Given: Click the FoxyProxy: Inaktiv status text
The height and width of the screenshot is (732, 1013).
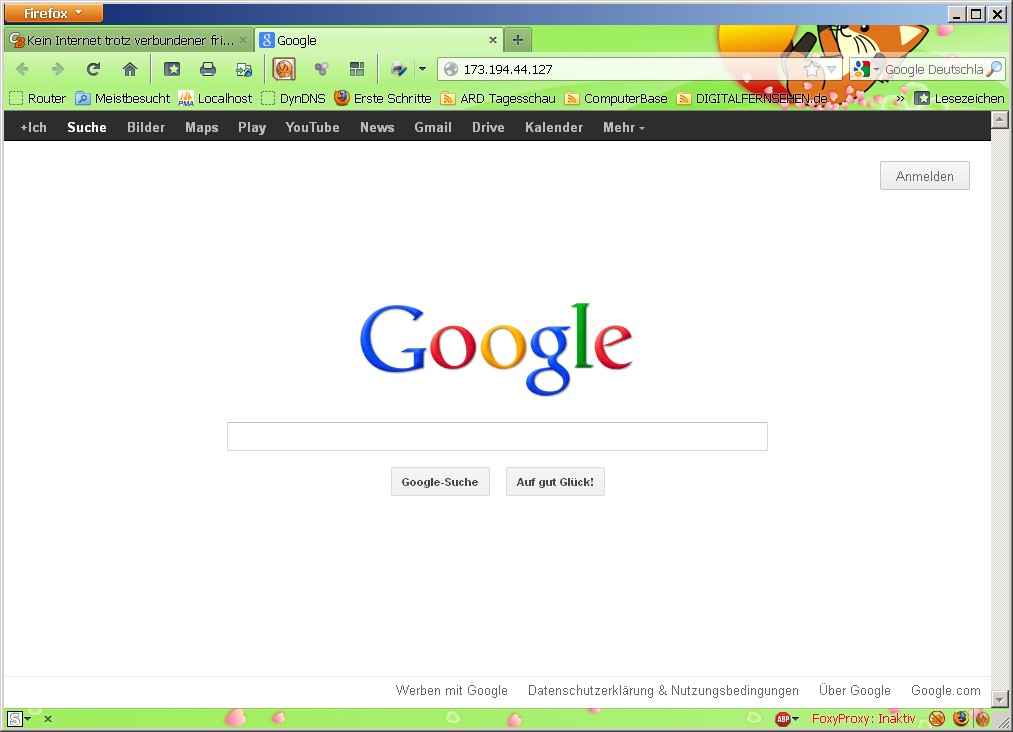Looking at the screenshot, I should [x=864, y=718].
